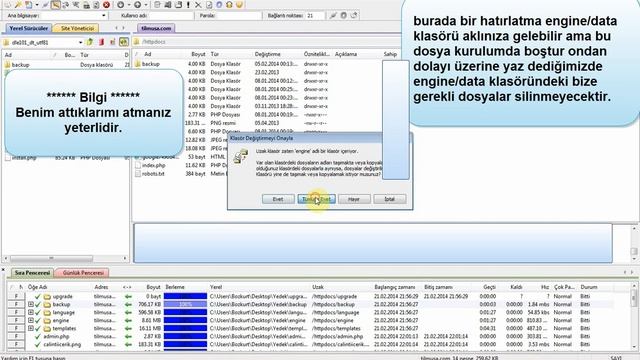Viewport: 640px width, 360px height.
Task: Click the highlighted green icon beside local path
Action: (124, 42)
